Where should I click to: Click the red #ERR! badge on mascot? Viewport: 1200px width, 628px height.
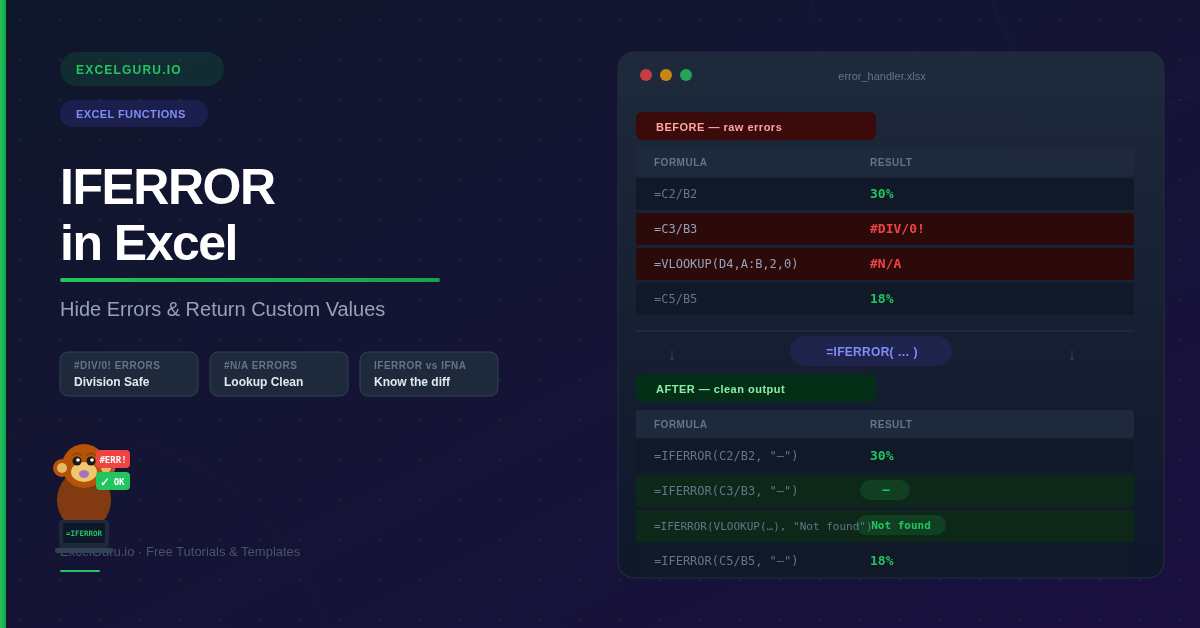(x=113, y=459)
